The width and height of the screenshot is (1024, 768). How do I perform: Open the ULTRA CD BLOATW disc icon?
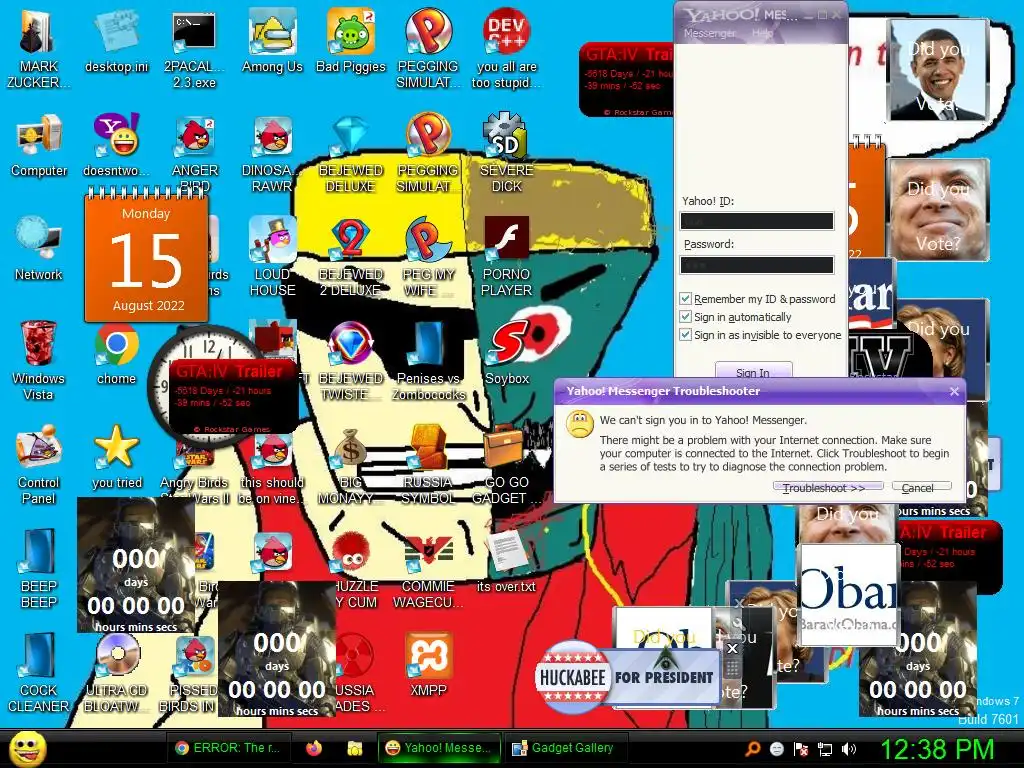[x=116, y=673]
